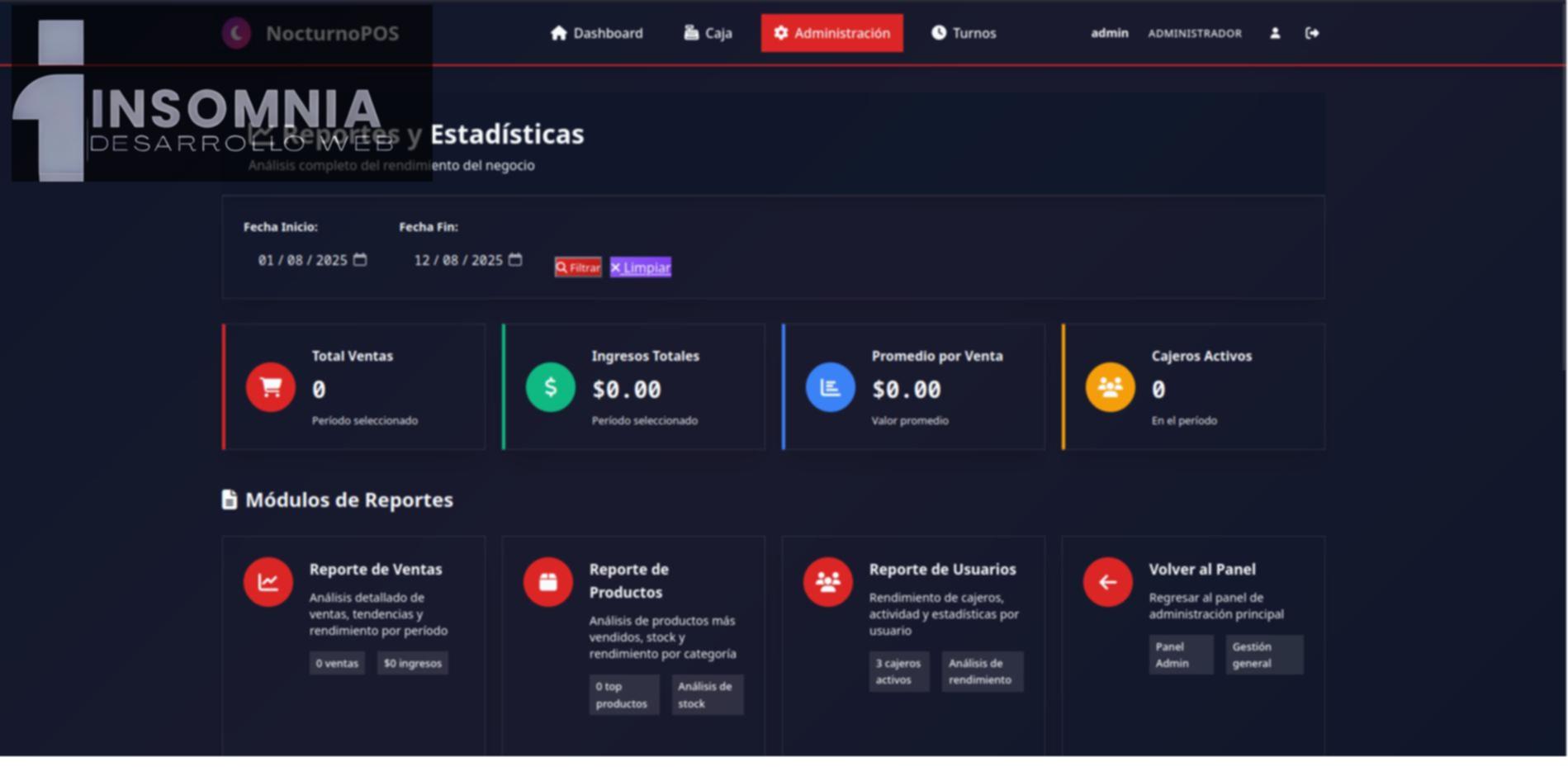Click the yellow Cajeros Activos users icon

[x=1111, y=387]
